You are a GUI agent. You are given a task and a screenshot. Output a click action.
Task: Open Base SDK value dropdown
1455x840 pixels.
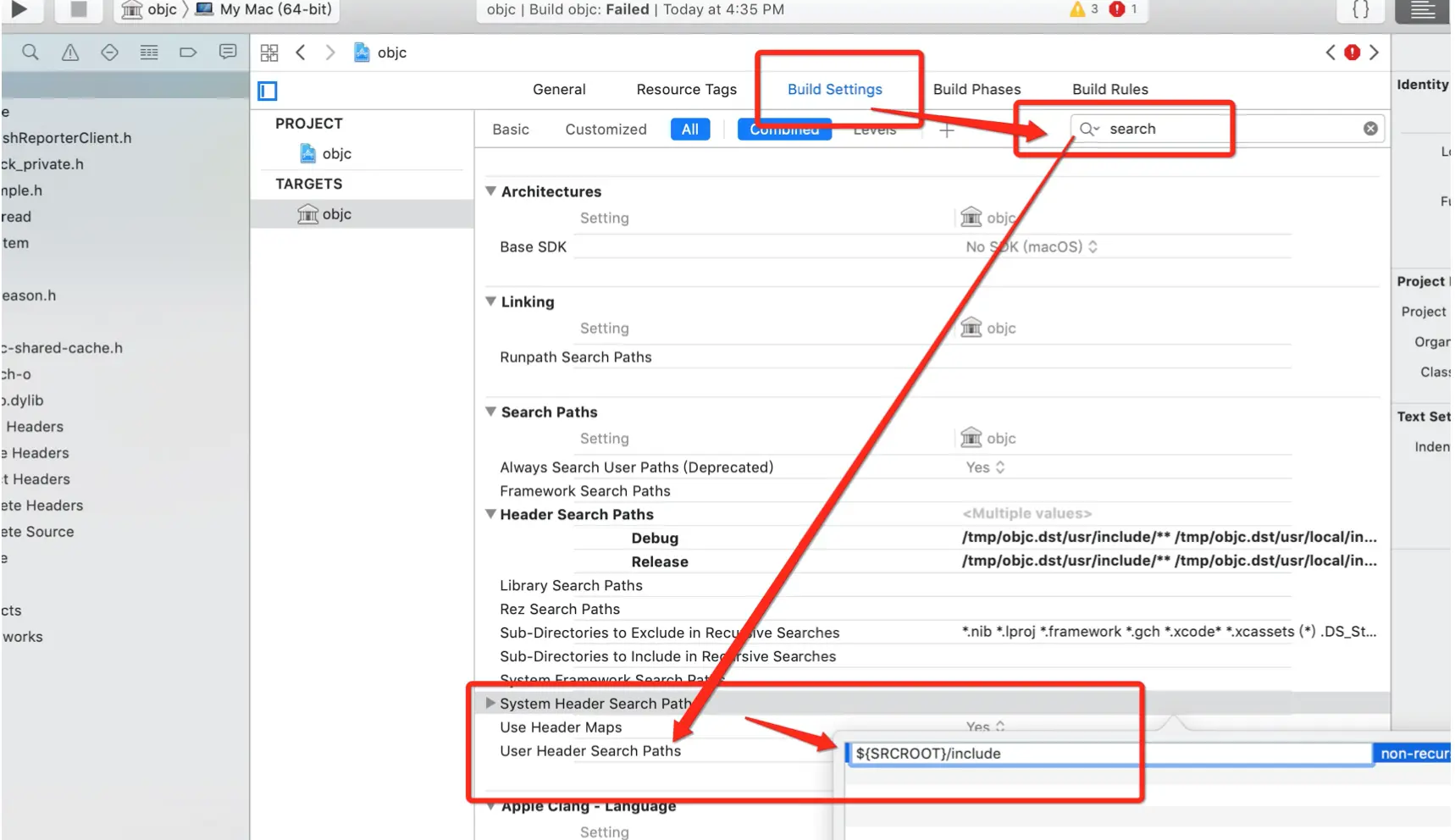[x=1032, y=247]
